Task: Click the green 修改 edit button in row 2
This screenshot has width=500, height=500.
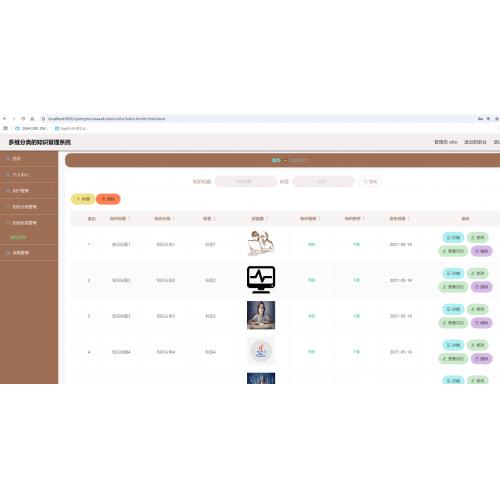Action: tap(478, 273)
